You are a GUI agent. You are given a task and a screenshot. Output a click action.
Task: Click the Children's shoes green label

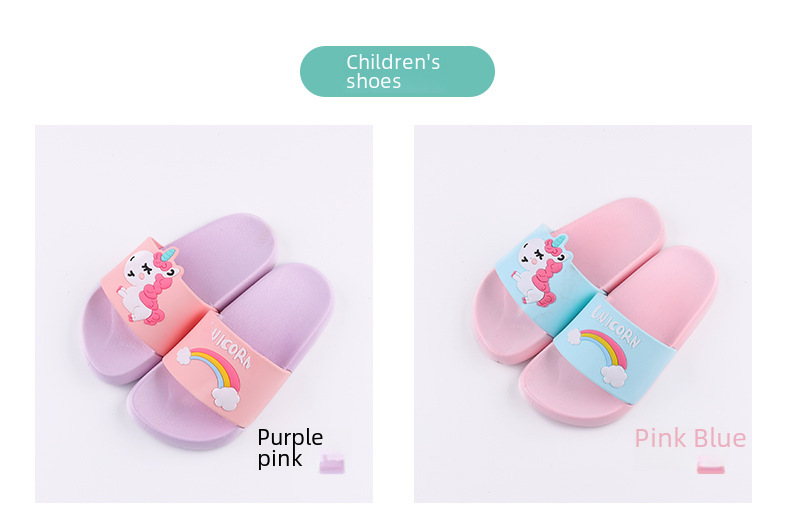click(x=397, y=71)
